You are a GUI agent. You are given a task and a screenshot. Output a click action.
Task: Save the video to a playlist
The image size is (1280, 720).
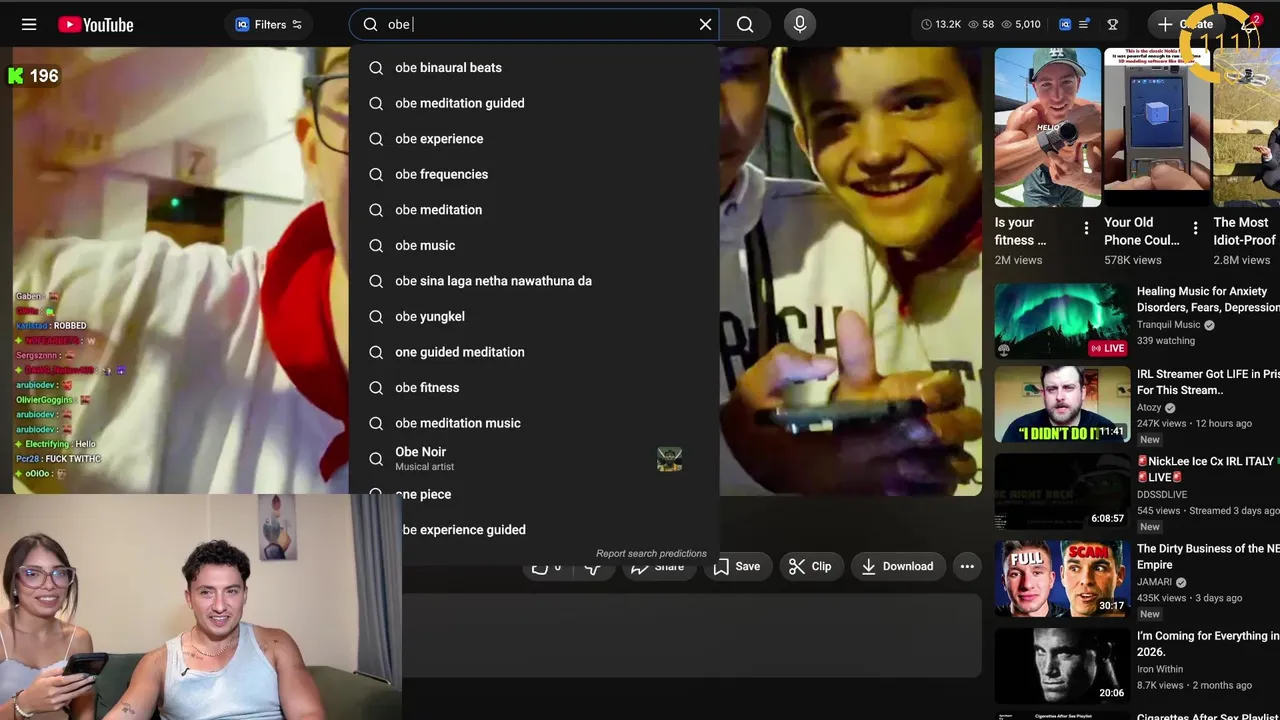click(737, 566)
